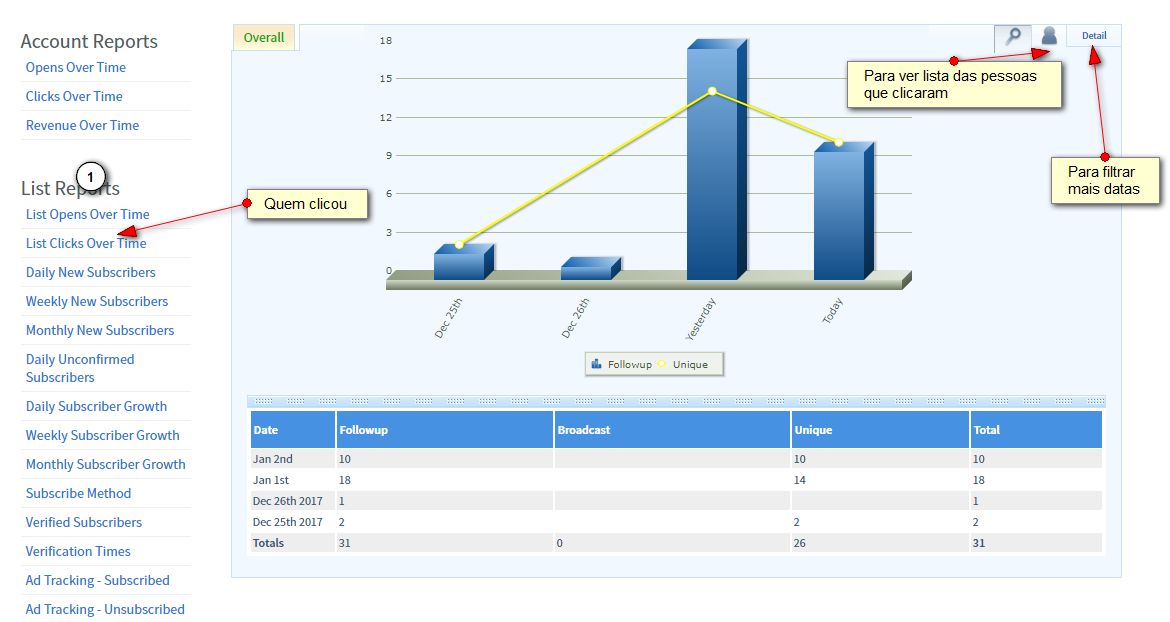Click the Followup bar chart legend icon
This screenshot has width=1170, height=622.
tap(596, 364)
